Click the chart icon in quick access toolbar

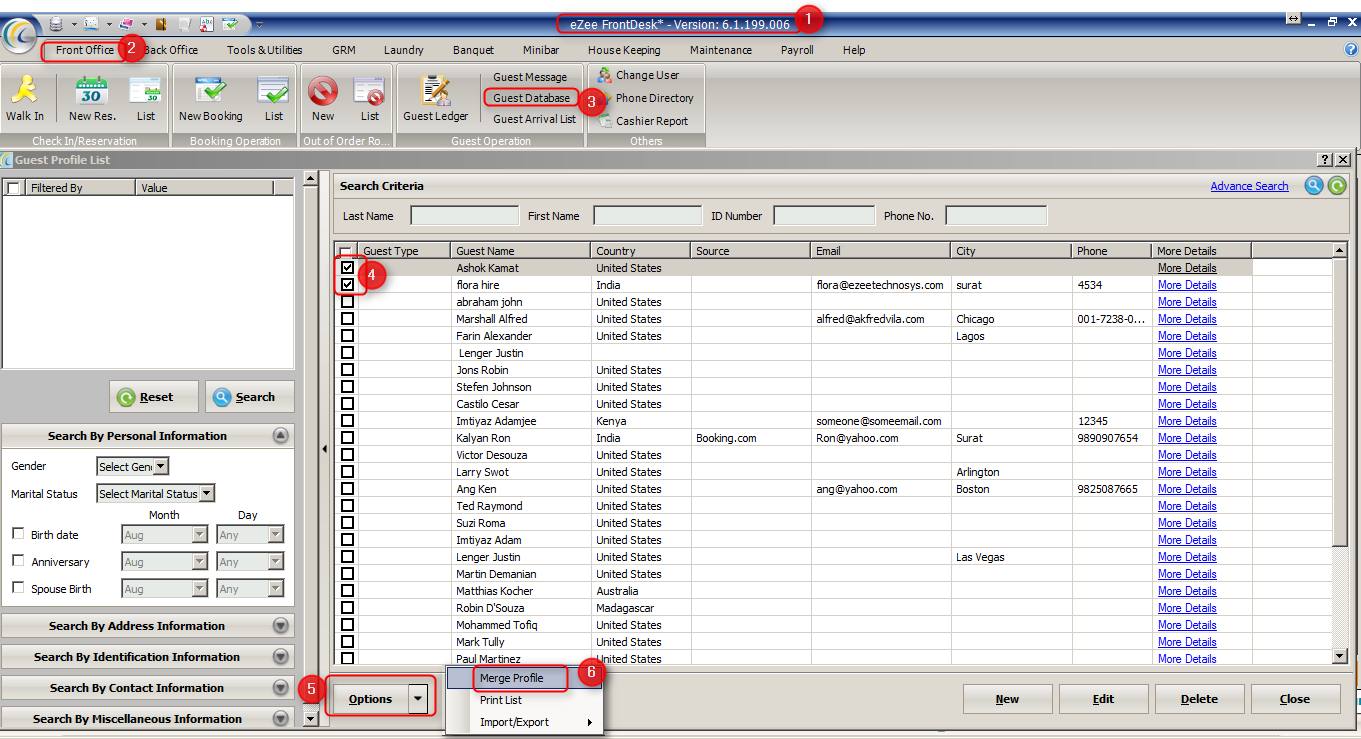(x=91, y=23)
